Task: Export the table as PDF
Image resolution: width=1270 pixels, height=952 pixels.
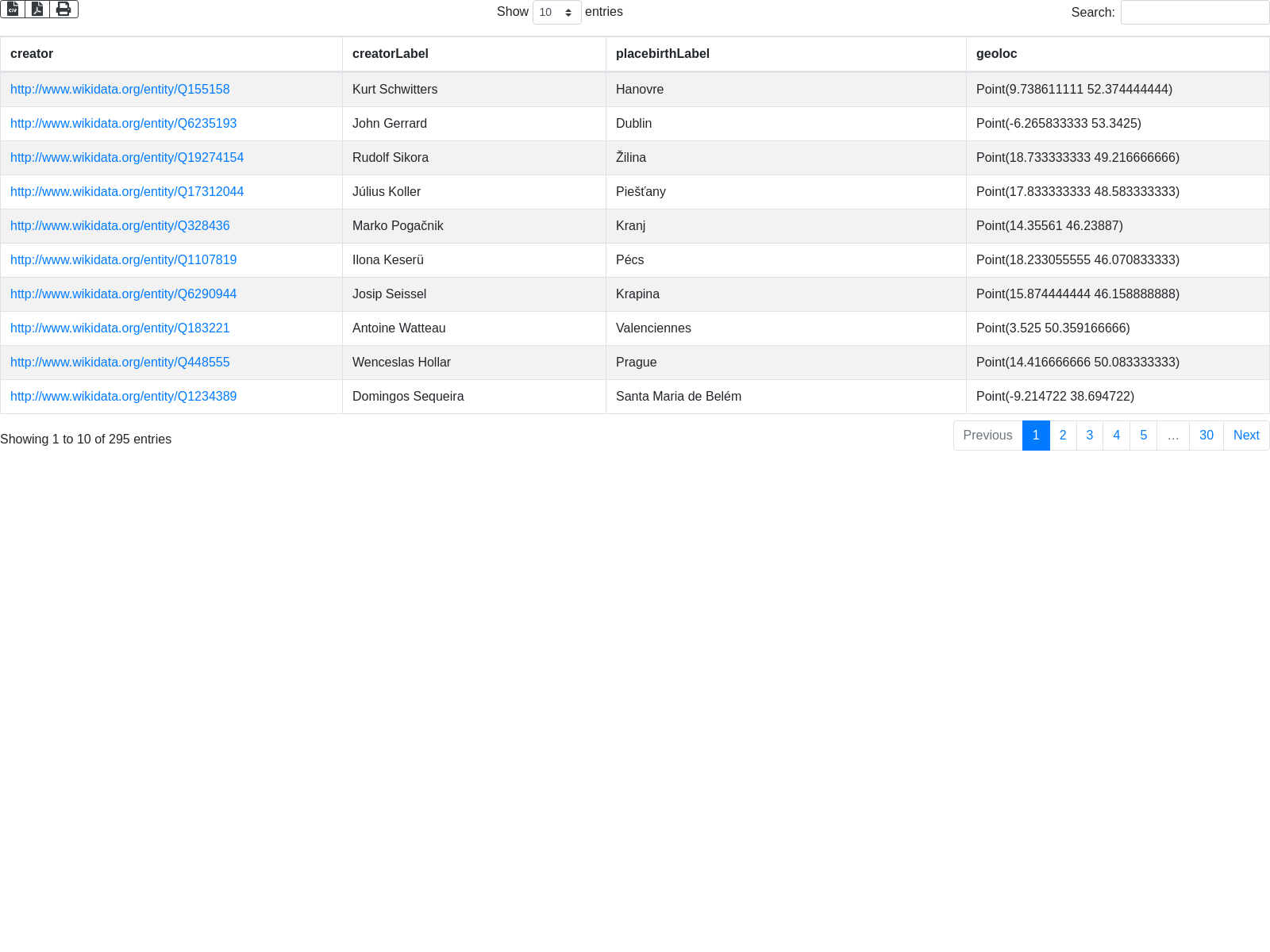Action: coord(37,9)
